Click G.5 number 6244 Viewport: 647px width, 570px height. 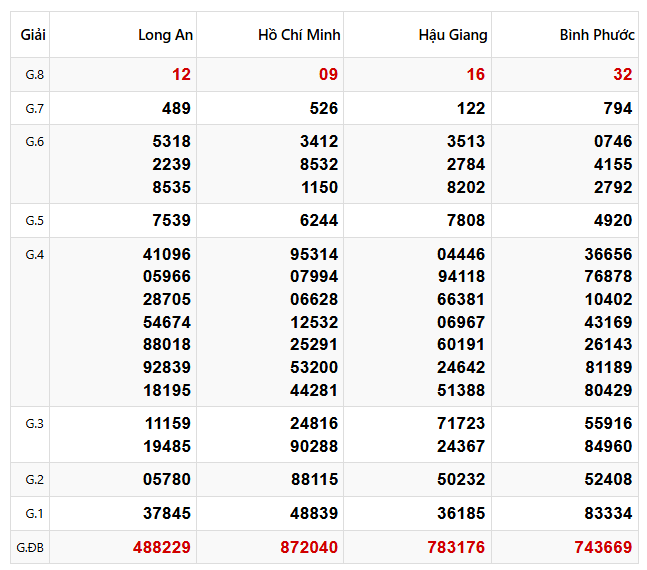point(319,220)
